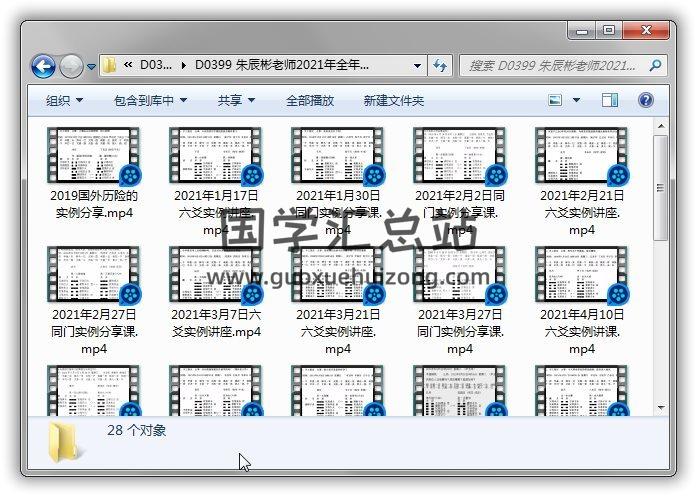
Task: Click the 全部播放 button
Action: (310, 100)
